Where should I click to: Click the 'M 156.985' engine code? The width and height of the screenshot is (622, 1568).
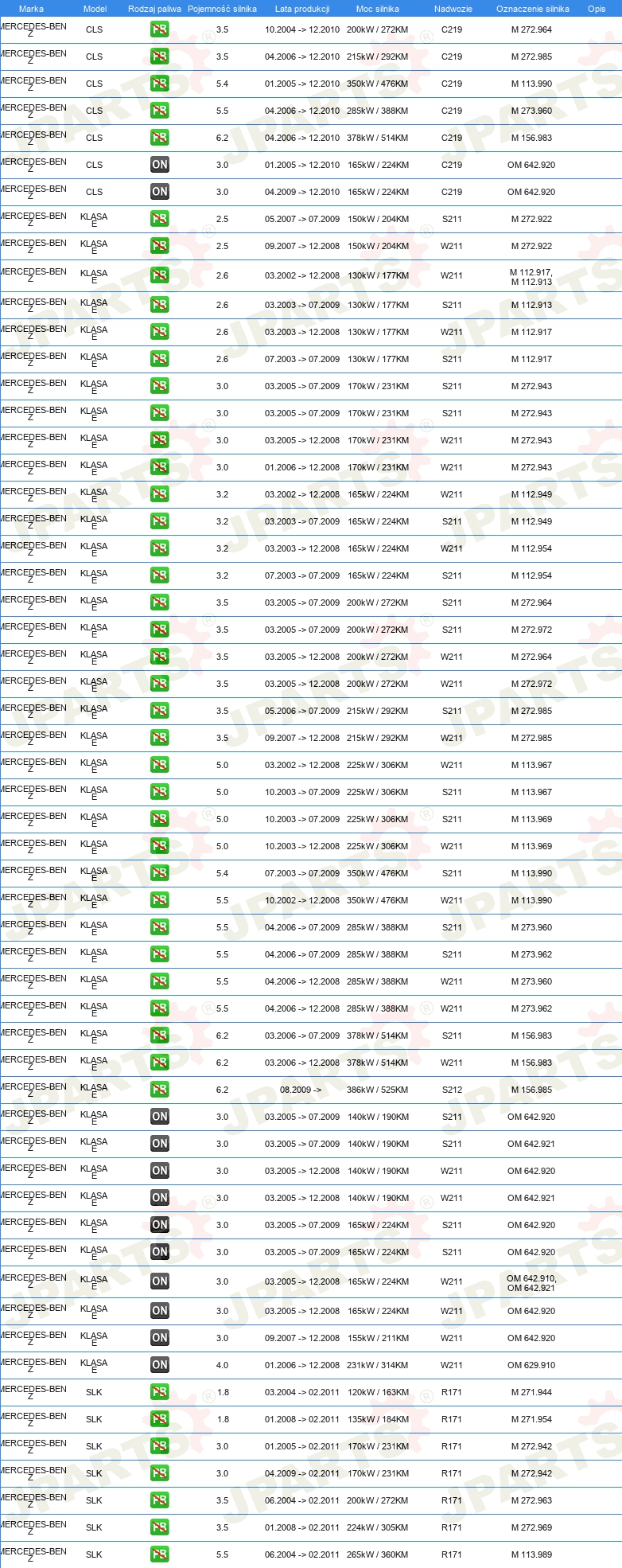(x=531, y=1090)
